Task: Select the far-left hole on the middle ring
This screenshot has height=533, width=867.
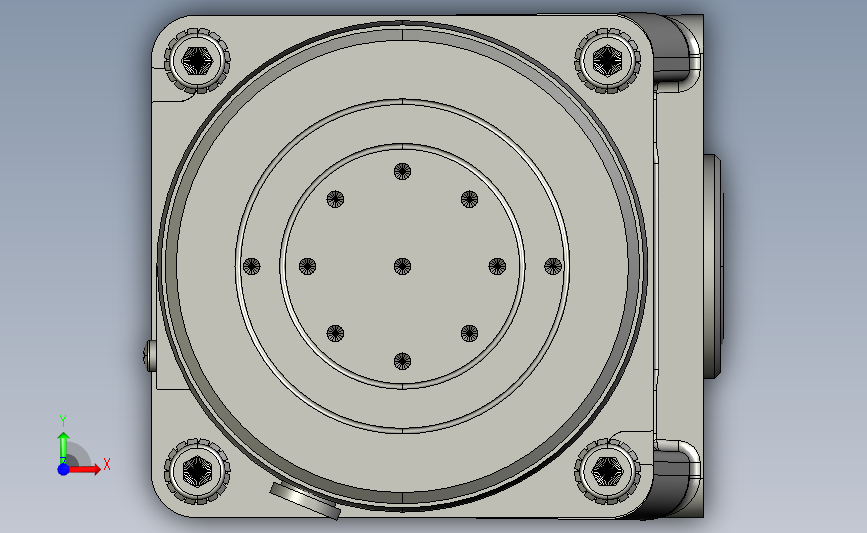Action: (252, 266)
